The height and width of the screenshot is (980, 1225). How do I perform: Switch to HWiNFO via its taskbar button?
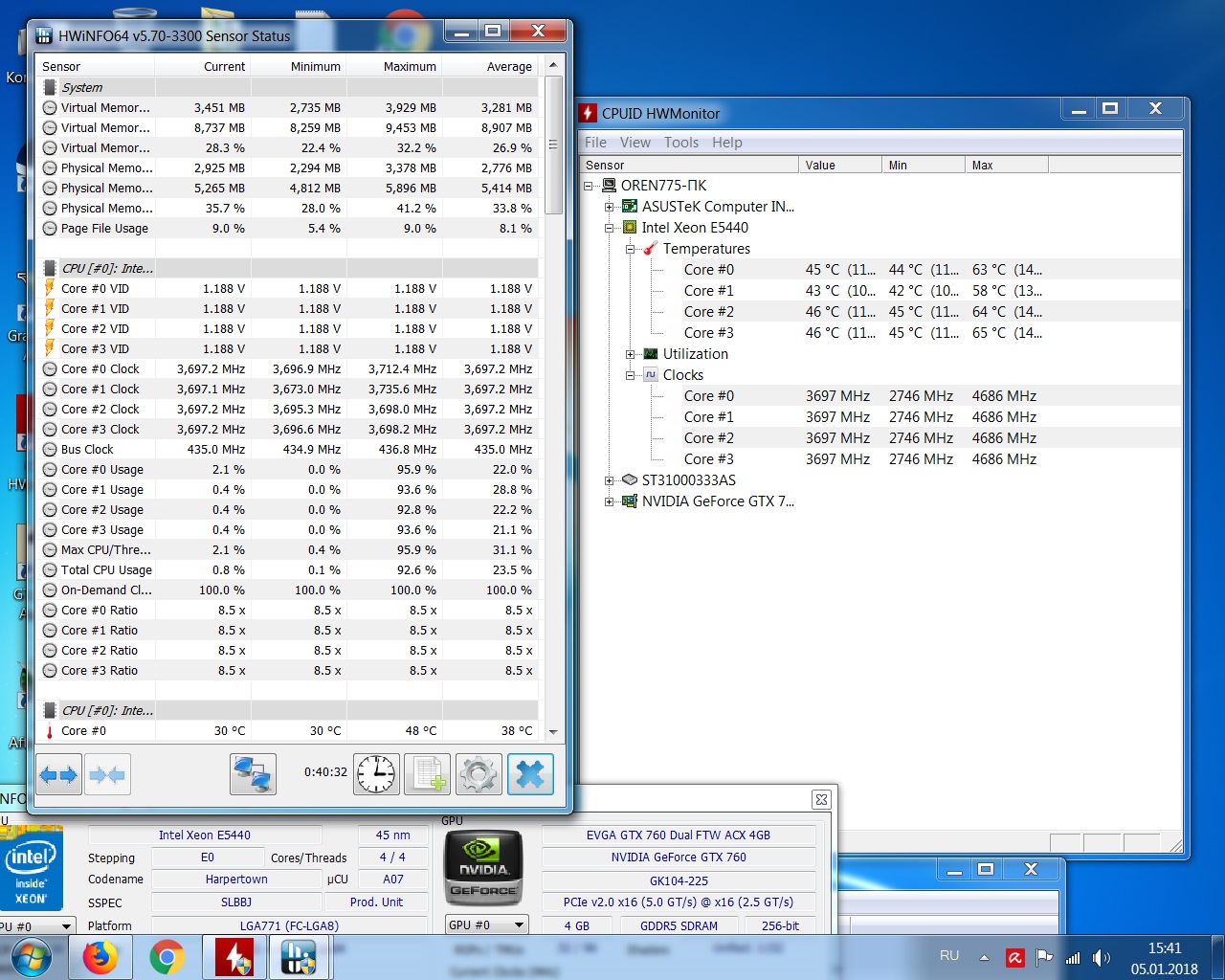coord(299,957)
